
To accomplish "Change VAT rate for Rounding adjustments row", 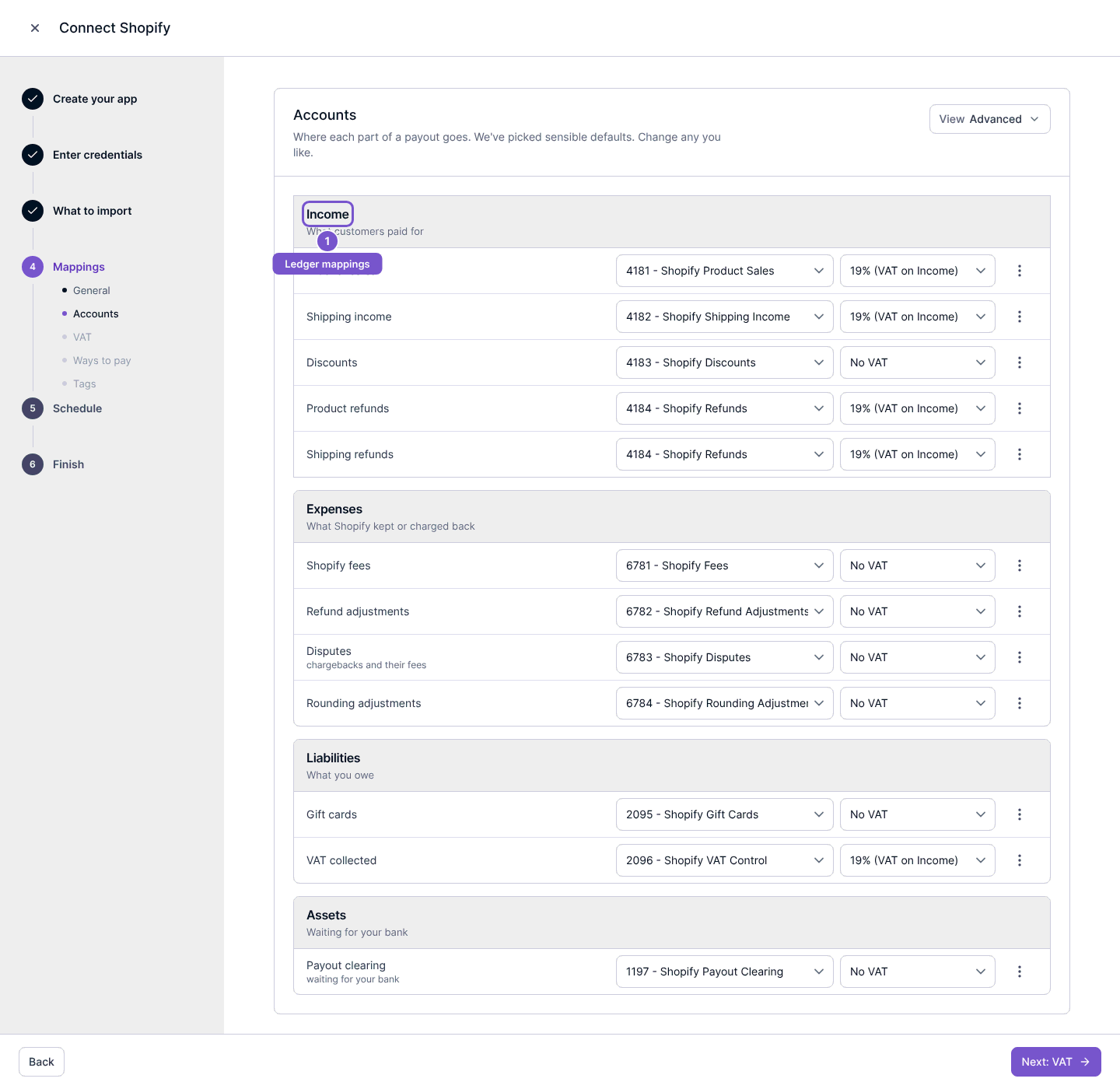I will point(917,703).
